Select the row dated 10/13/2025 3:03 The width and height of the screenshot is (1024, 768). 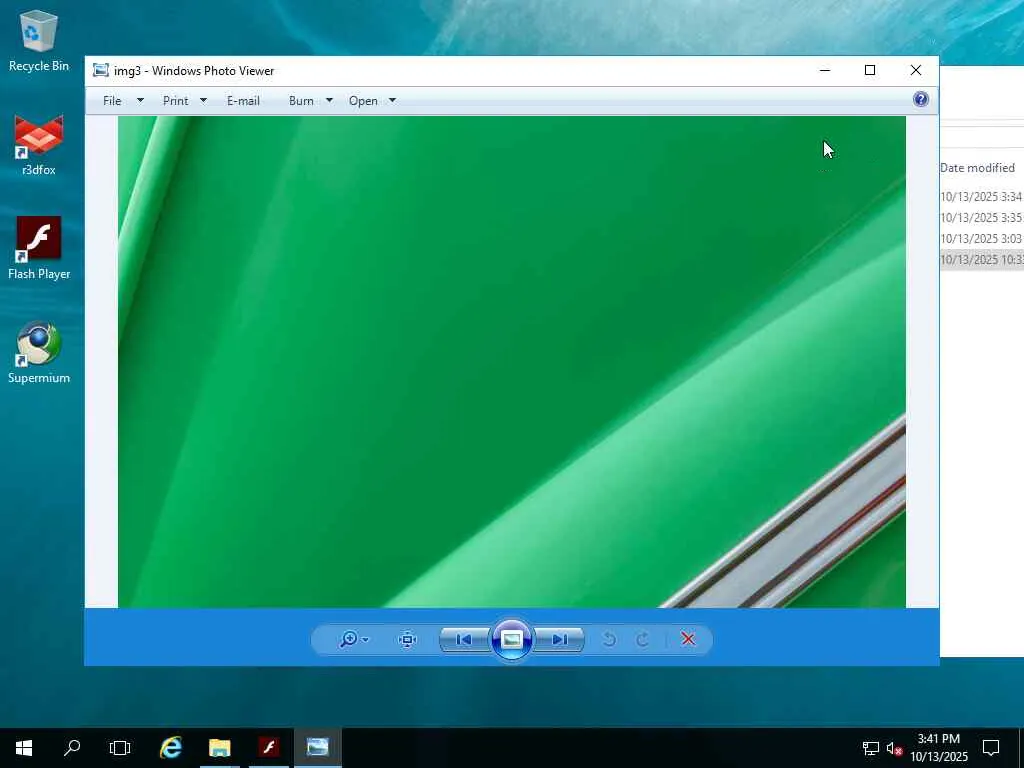(x=982, y=238)
